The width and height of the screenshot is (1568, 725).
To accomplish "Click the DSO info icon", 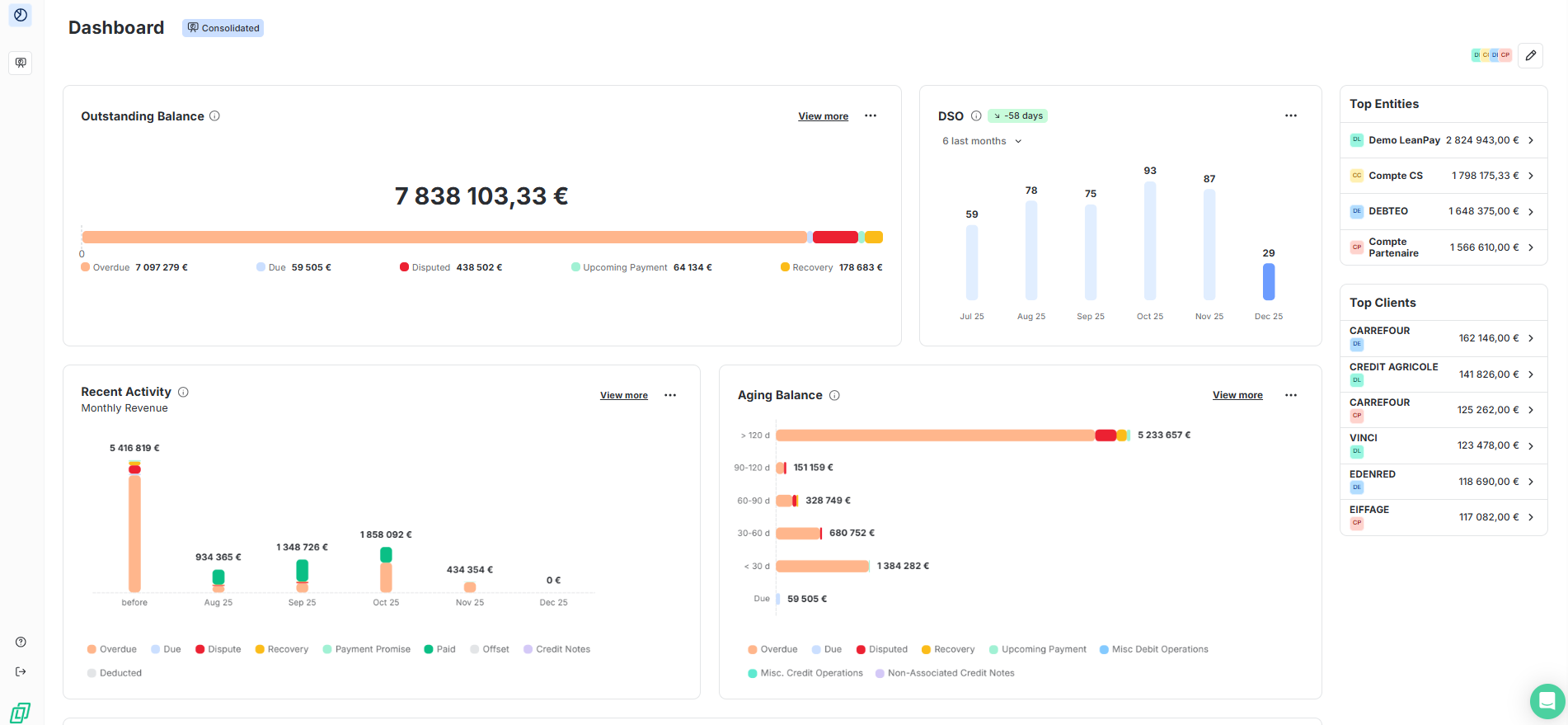I will (976, 115).
